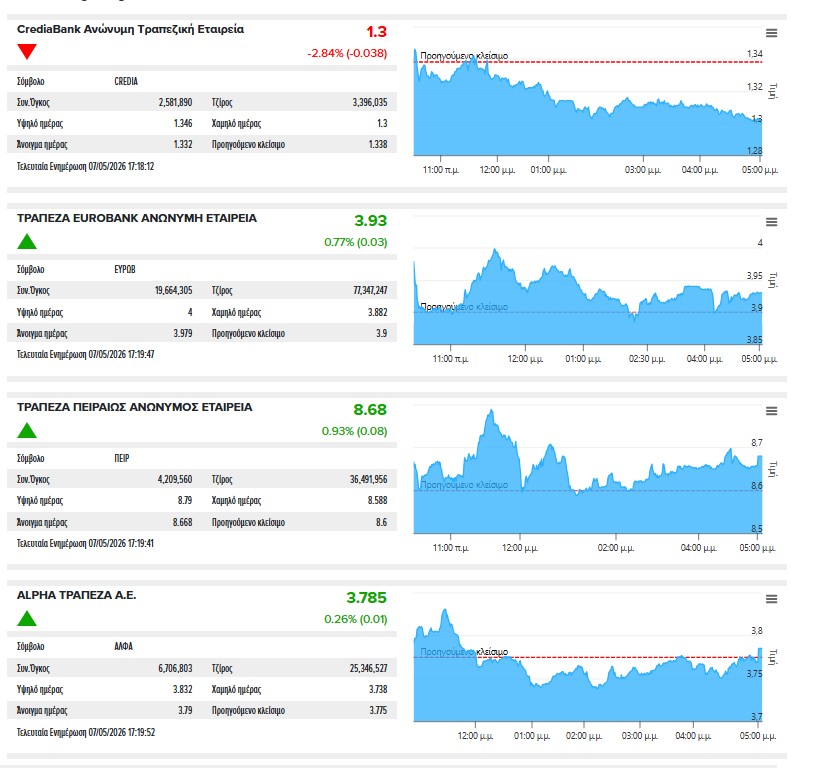Image resolution: width=816 pixels, height=774 pixels.
Task: Click the day low value 3.882
Action: [x=377, y=312]
